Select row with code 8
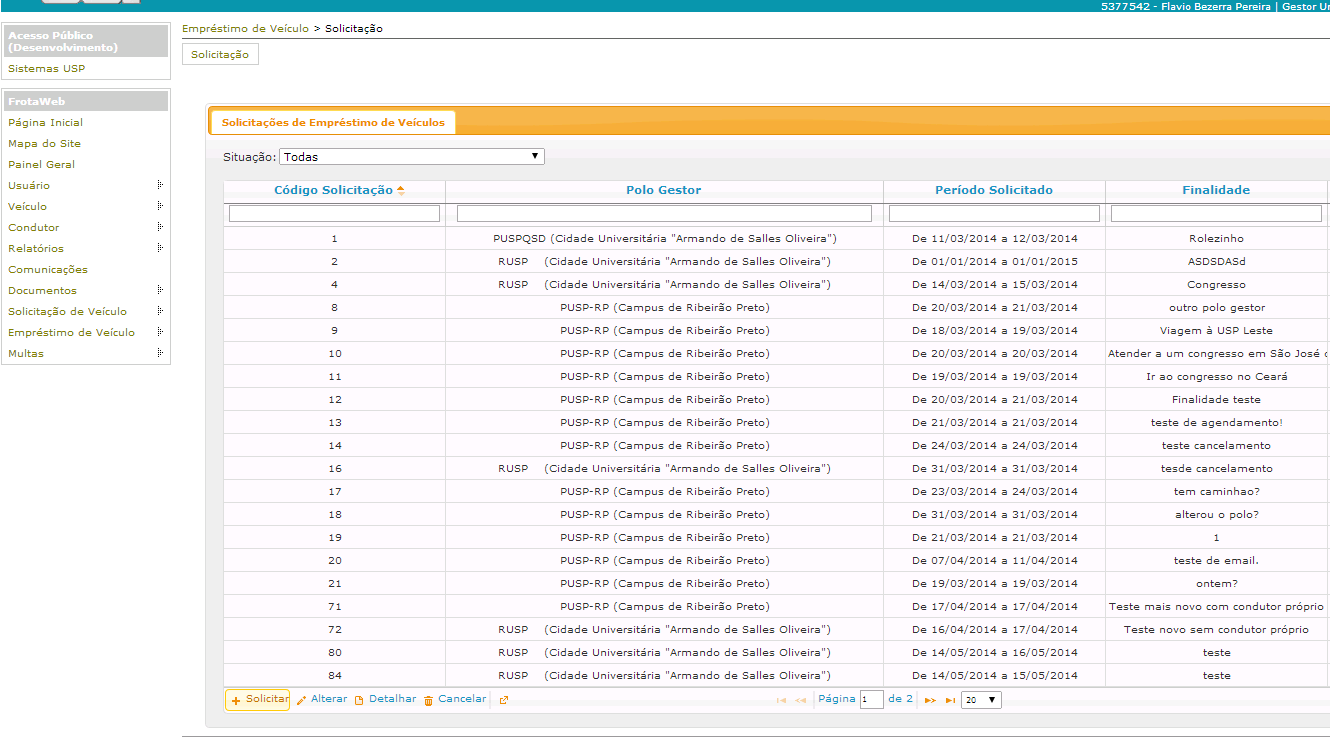The image size is (1330, 737). [775, 308]
